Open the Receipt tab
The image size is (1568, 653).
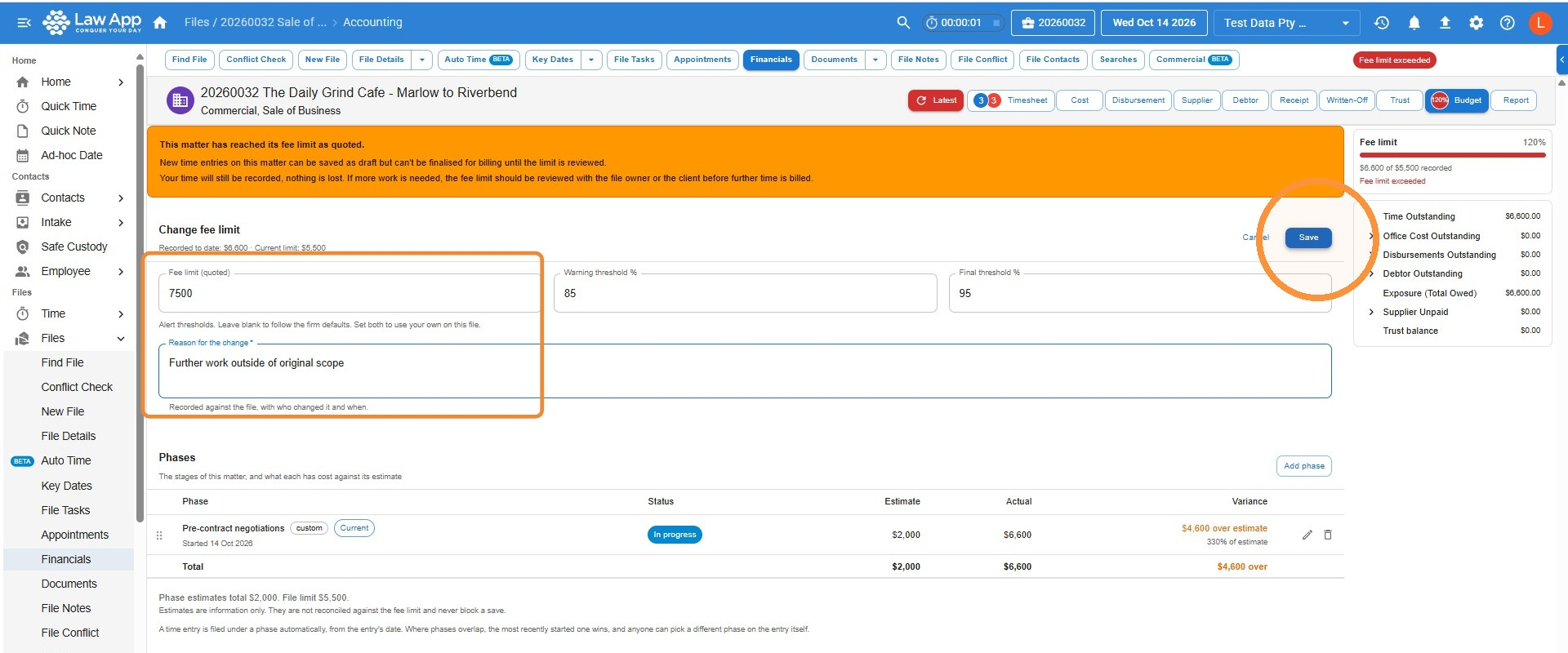coord(1294,100)
